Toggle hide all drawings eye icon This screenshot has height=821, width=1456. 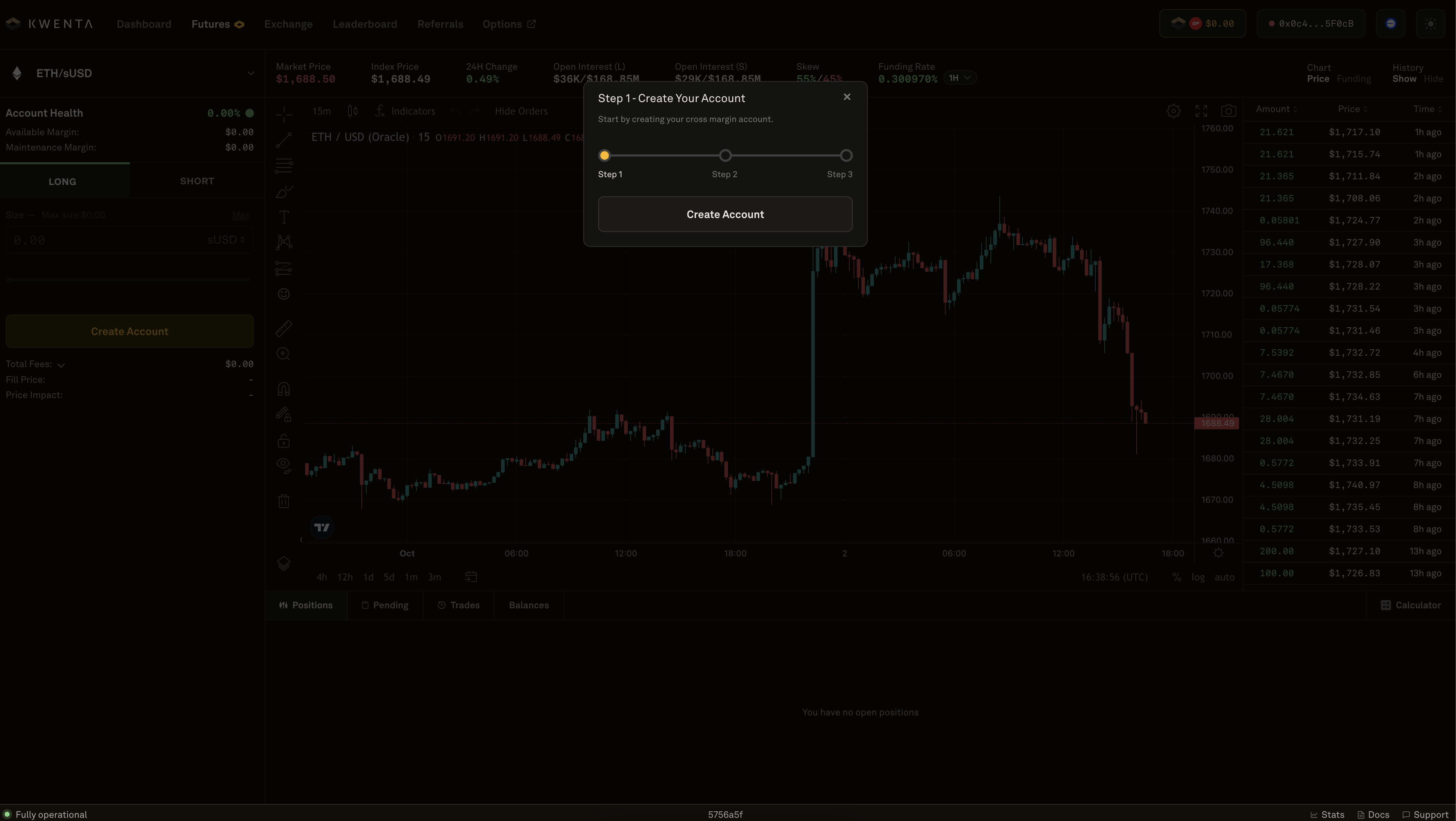click(x=284, y=465)
